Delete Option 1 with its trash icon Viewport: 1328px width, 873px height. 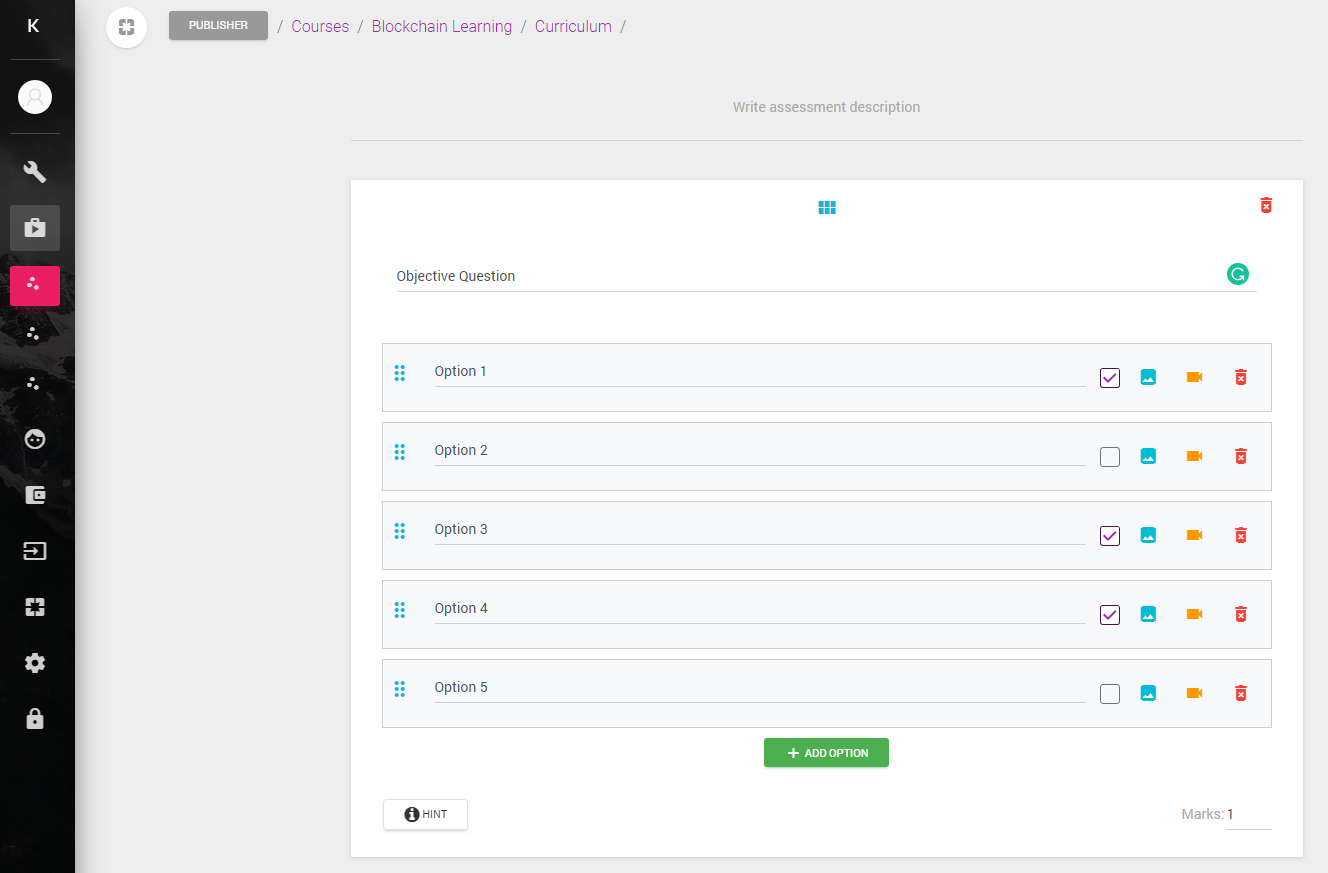click(x=1241, y=377)
